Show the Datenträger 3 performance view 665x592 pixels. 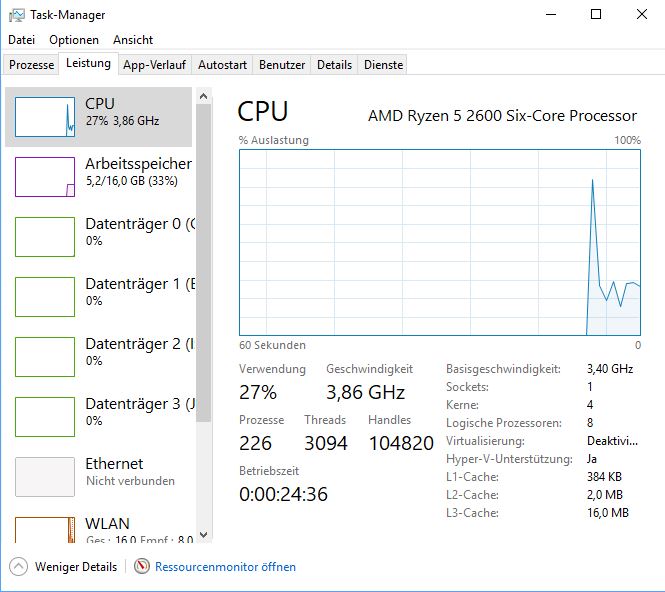(x=100, y=417)
